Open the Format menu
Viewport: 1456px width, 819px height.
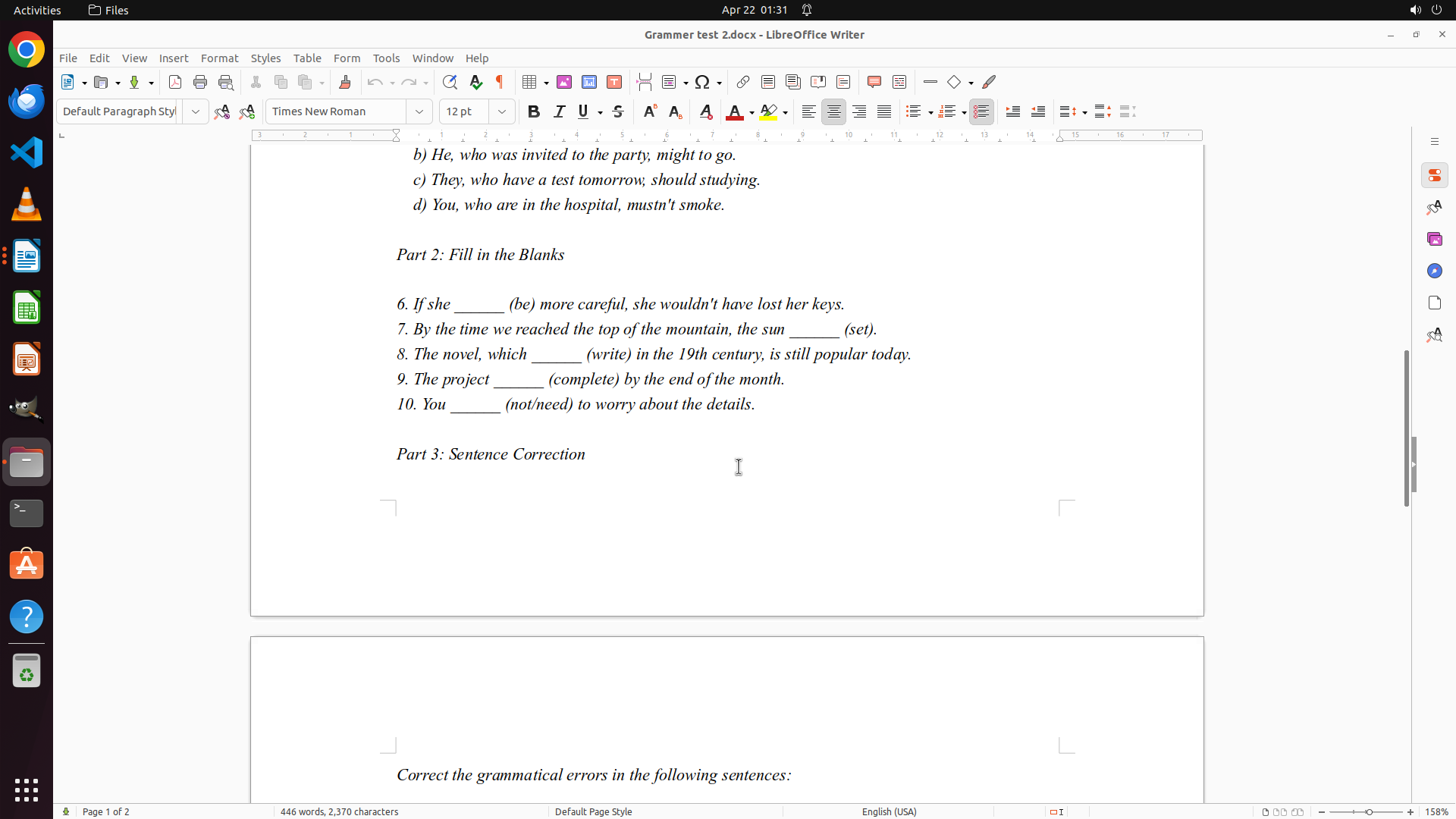(219, 58)
